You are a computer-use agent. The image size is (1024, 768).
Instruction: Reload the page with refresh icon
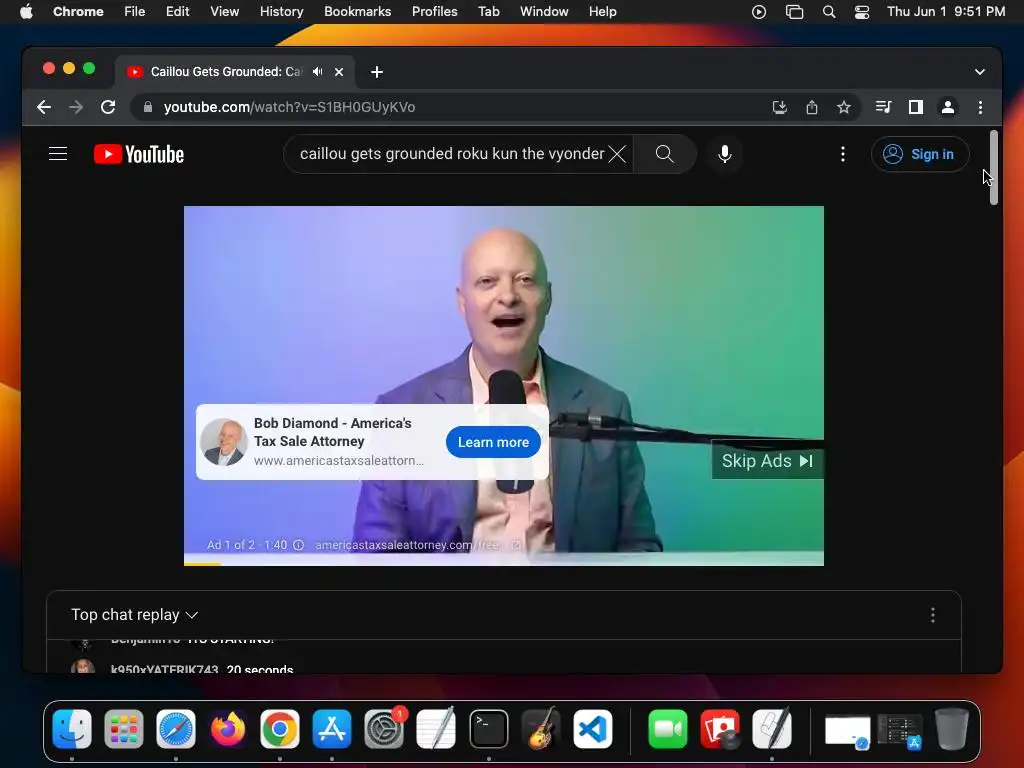[108, 107]
